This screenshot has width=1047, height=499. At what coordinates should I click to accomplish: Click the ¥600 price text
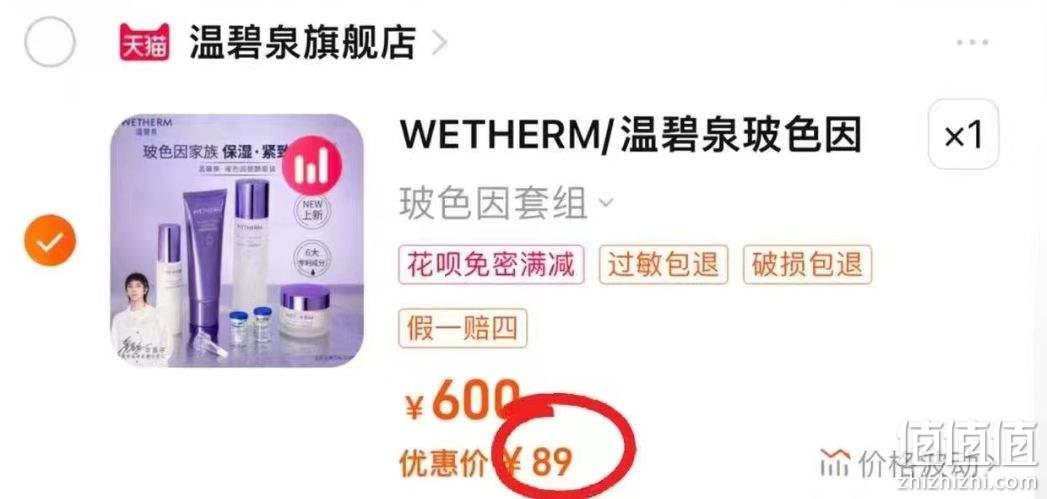pos(462,401)
